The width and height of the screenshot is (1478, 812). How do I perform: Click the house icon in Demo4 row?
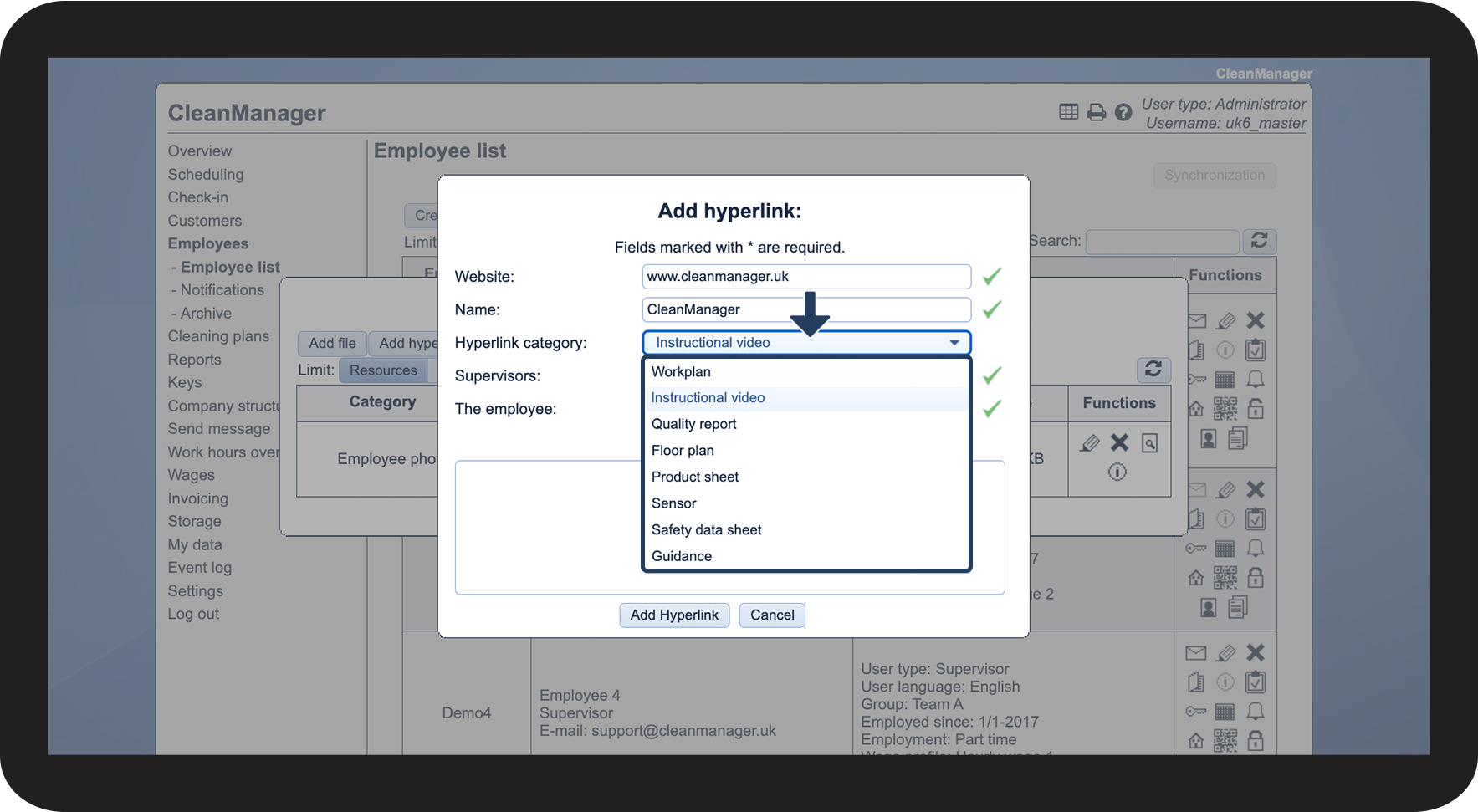(x=1196, y=741)
